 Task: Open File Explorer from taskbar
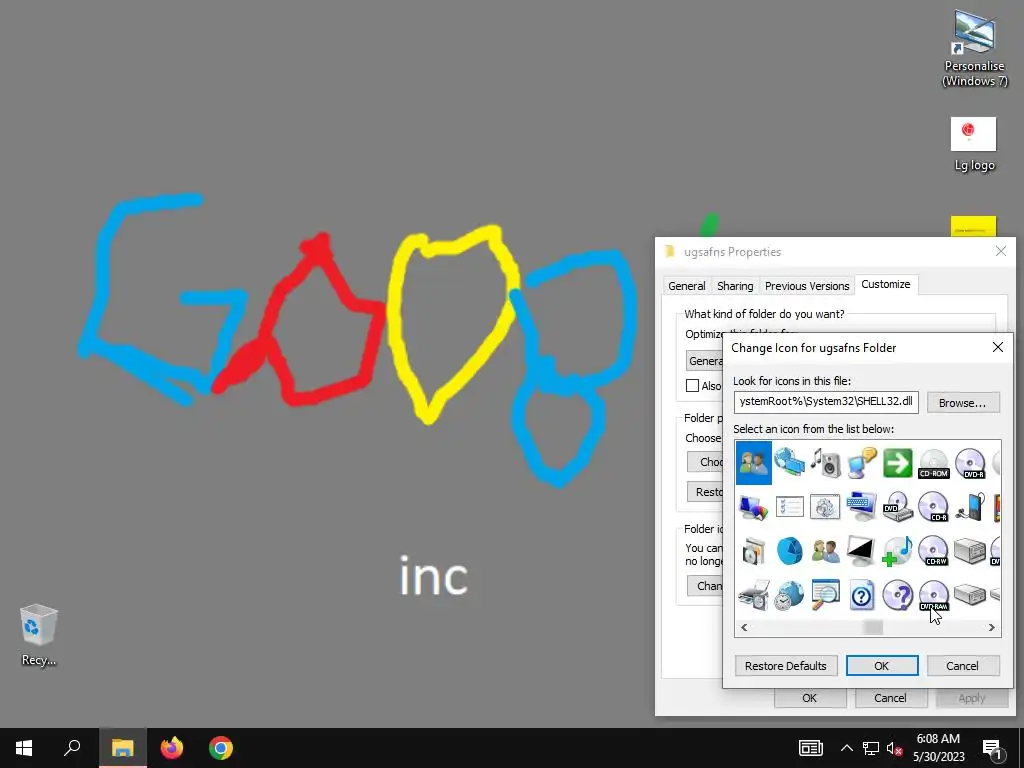pos(123,748)
